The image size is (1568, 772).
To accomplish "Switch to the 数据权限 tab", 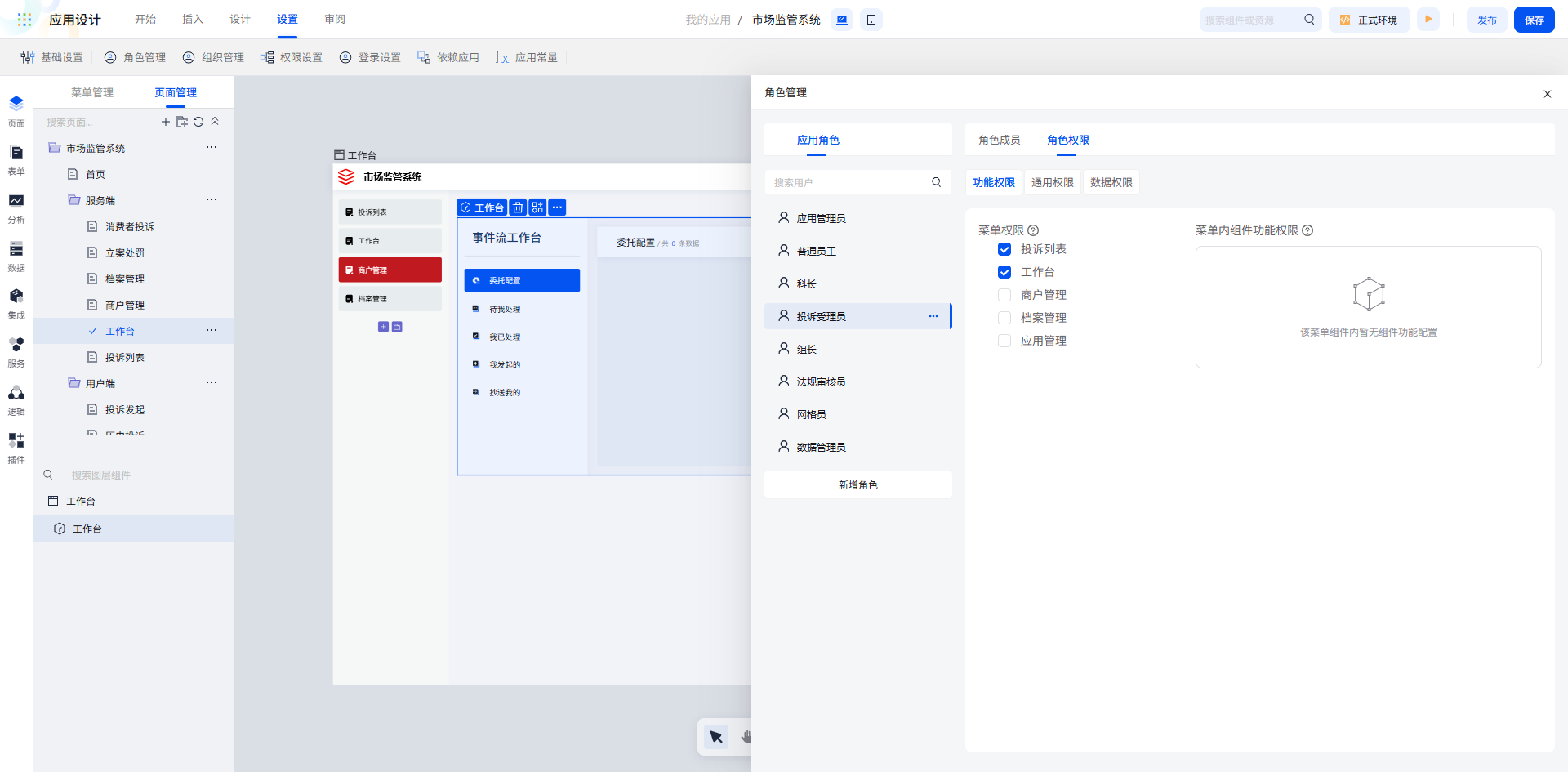I will [x=1111, y=182].
